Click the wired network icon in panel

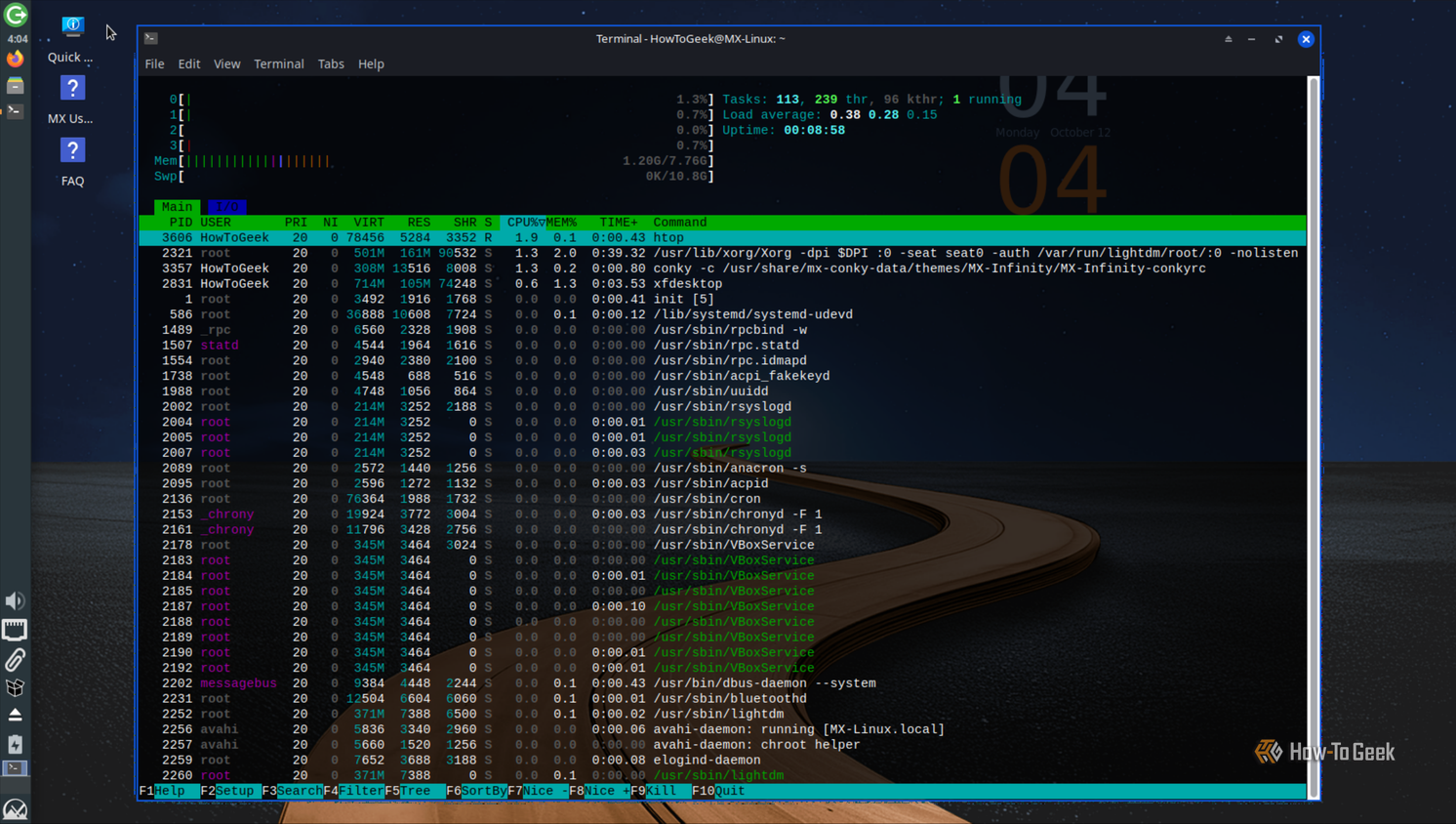pyautogui.click(x=15, y=631)
